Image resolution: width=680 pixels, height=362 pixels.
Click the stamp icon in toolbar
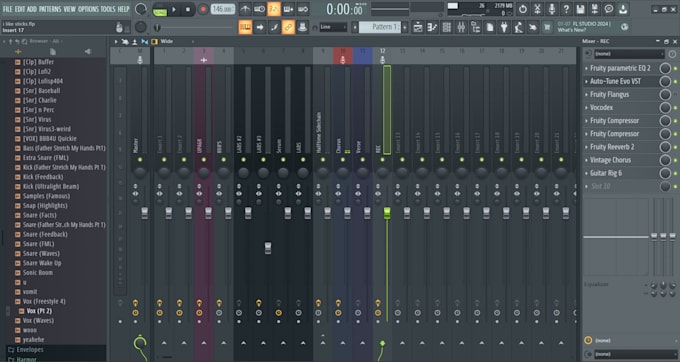coord(302,27)
